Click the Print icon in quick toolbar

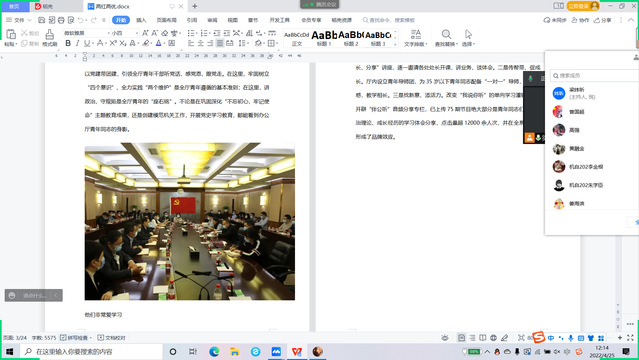(61, 20)
